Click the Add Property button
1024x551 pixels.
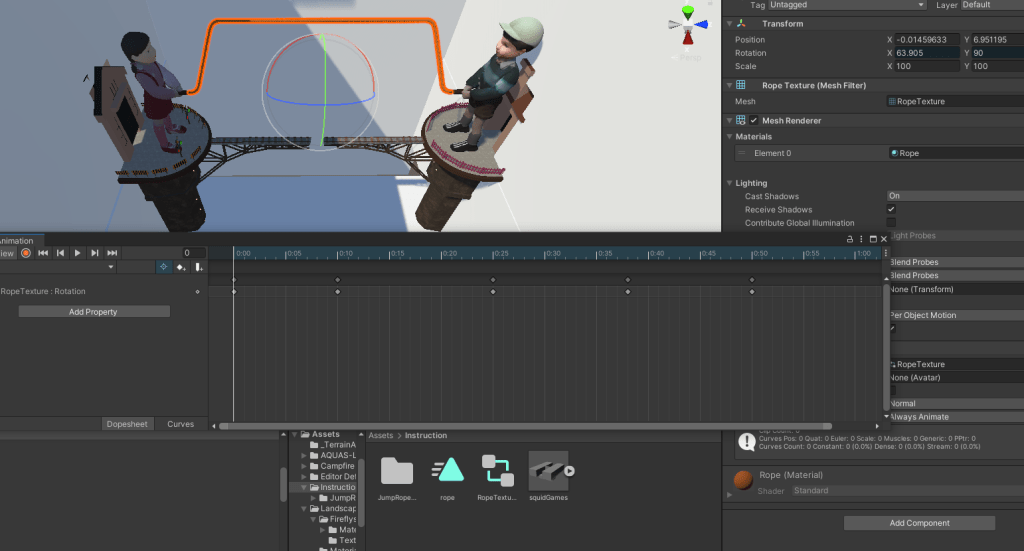point(94,312)
